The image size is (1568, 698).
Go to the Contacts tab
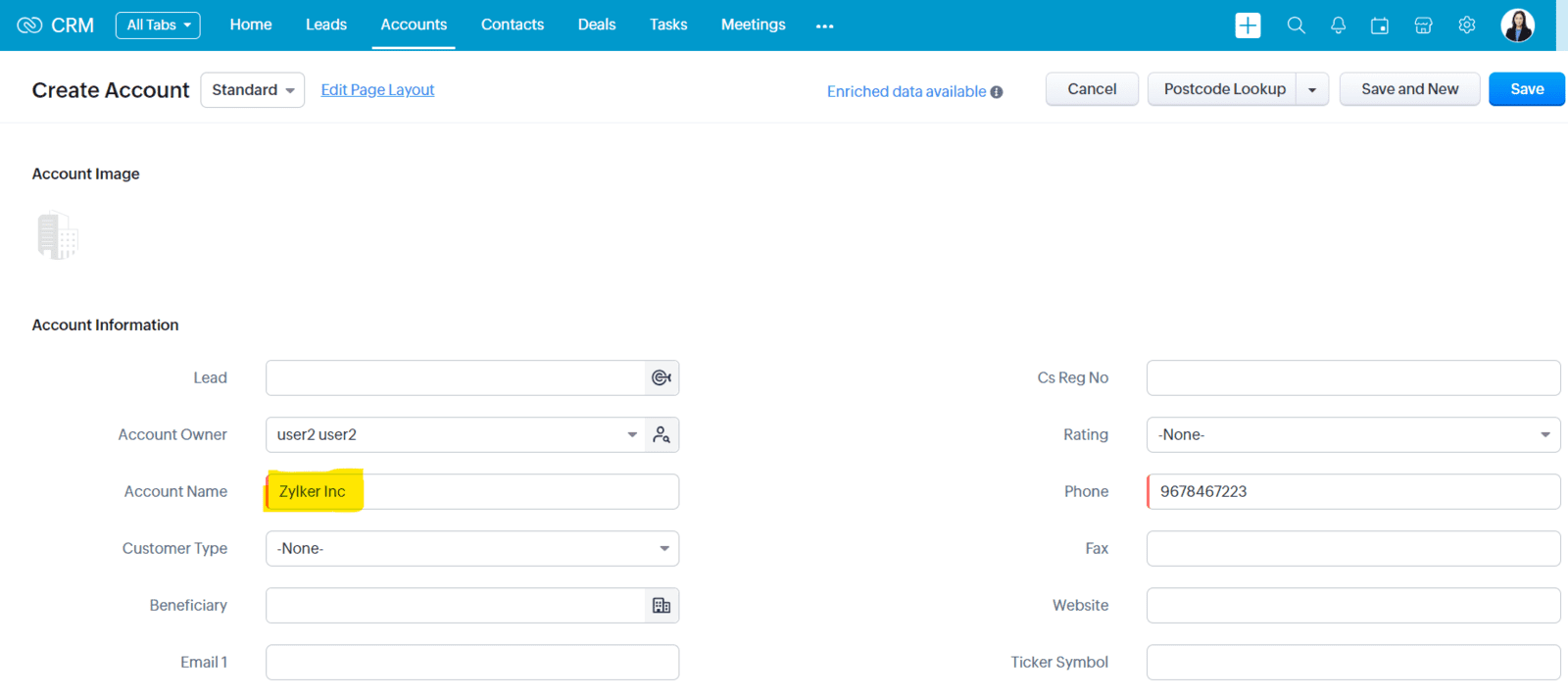tap(512, 25)
